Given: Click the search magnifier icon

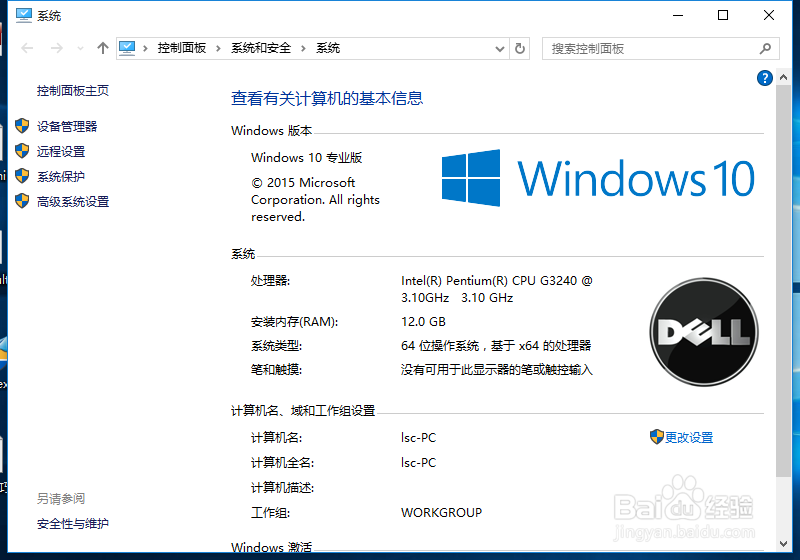Looking at the screenshot, I should coord(765,48).
